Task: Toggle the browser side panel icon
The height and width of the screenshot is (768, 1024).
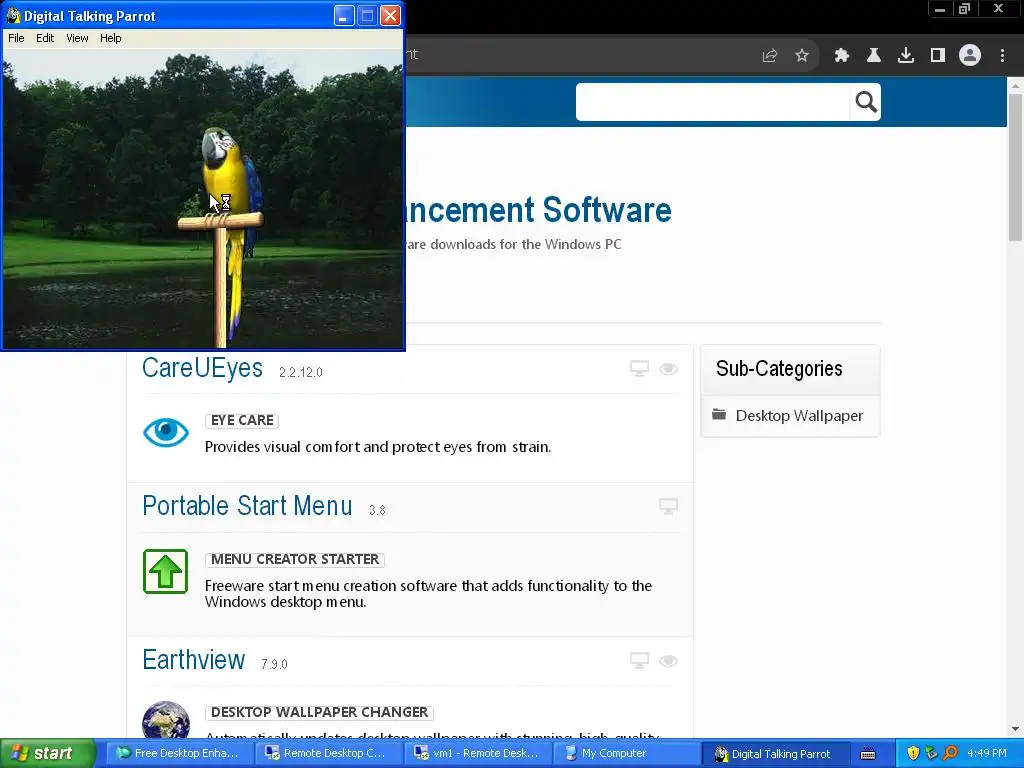Action: click(x=938, y=56)
